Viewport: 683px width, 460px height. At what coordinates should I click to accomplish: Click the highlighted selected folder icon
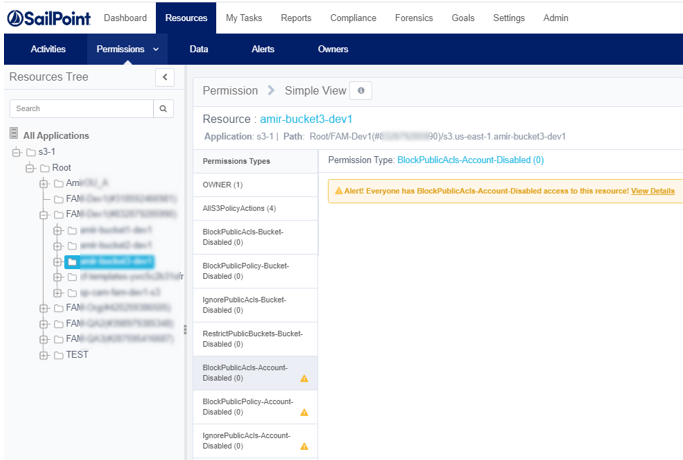pos(72,261)
